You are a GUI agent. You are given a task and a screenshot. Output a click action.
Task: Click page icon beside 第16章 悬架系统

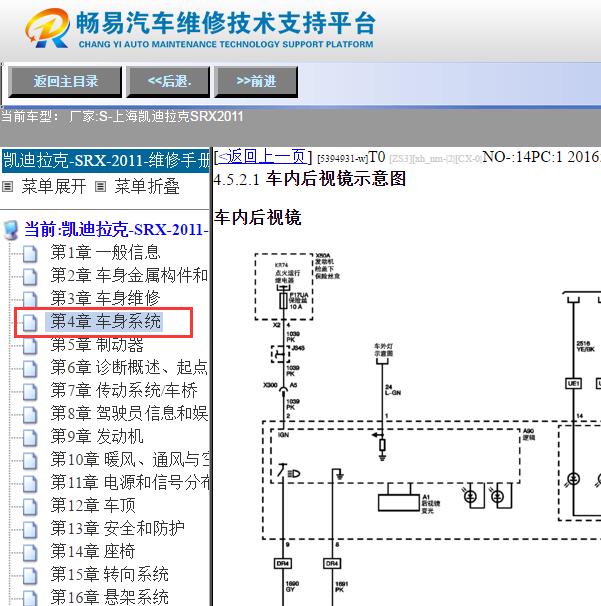[30, 597]
